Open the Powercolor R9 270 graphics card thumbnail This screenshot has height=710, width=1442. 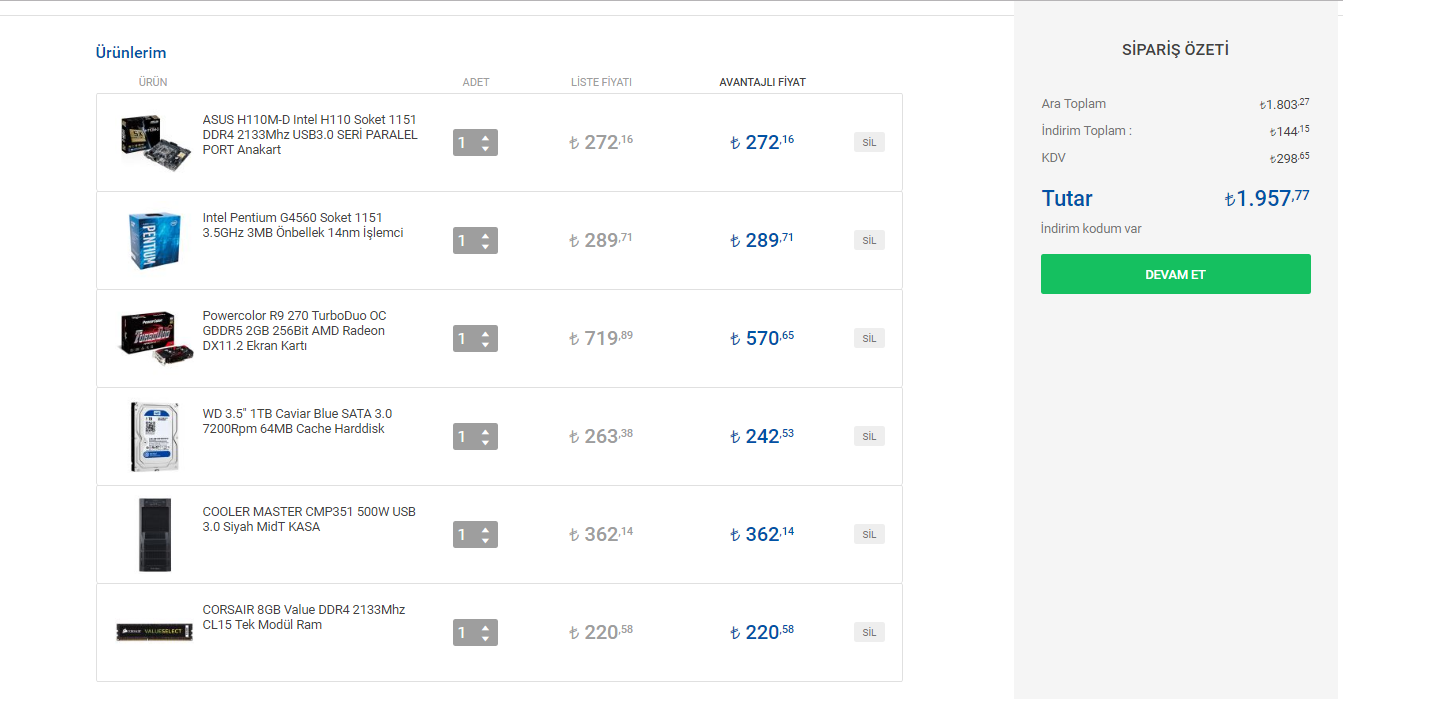tap(155, 338)
